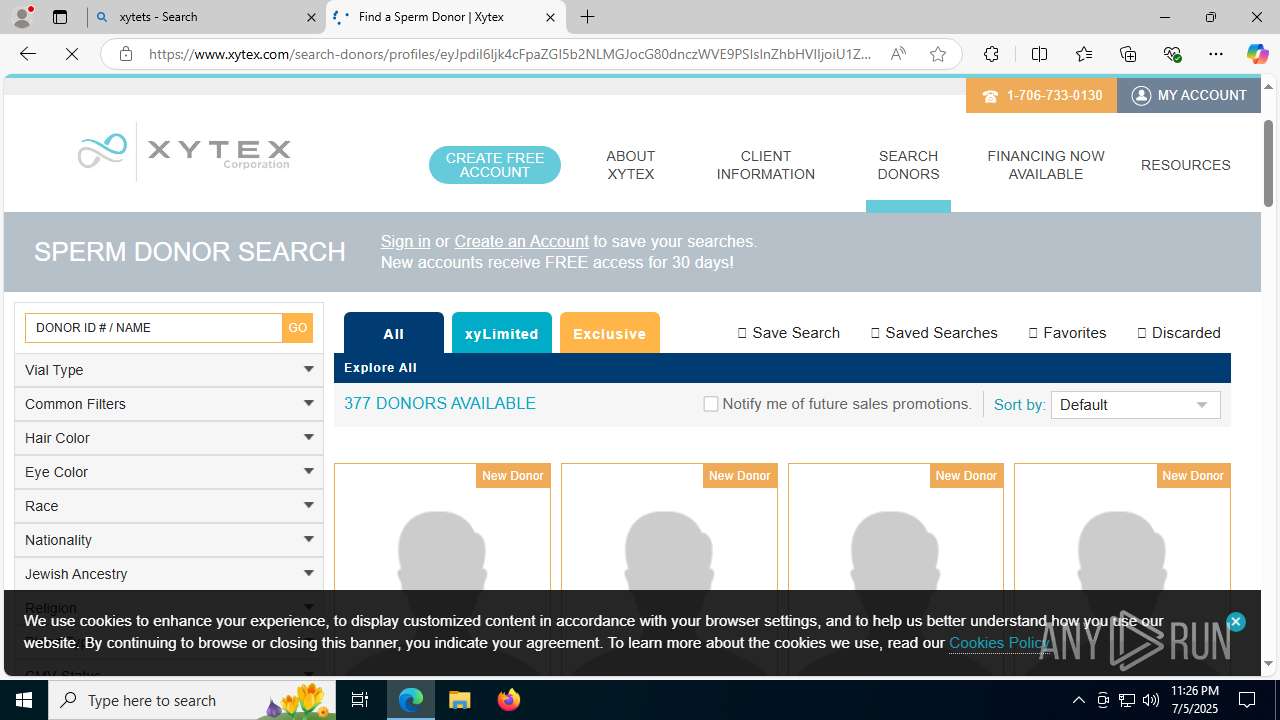The height and width of the screenshot is (720, 1280).
Task: Open Saved Searches option
Action: click(x=934, y=333)
